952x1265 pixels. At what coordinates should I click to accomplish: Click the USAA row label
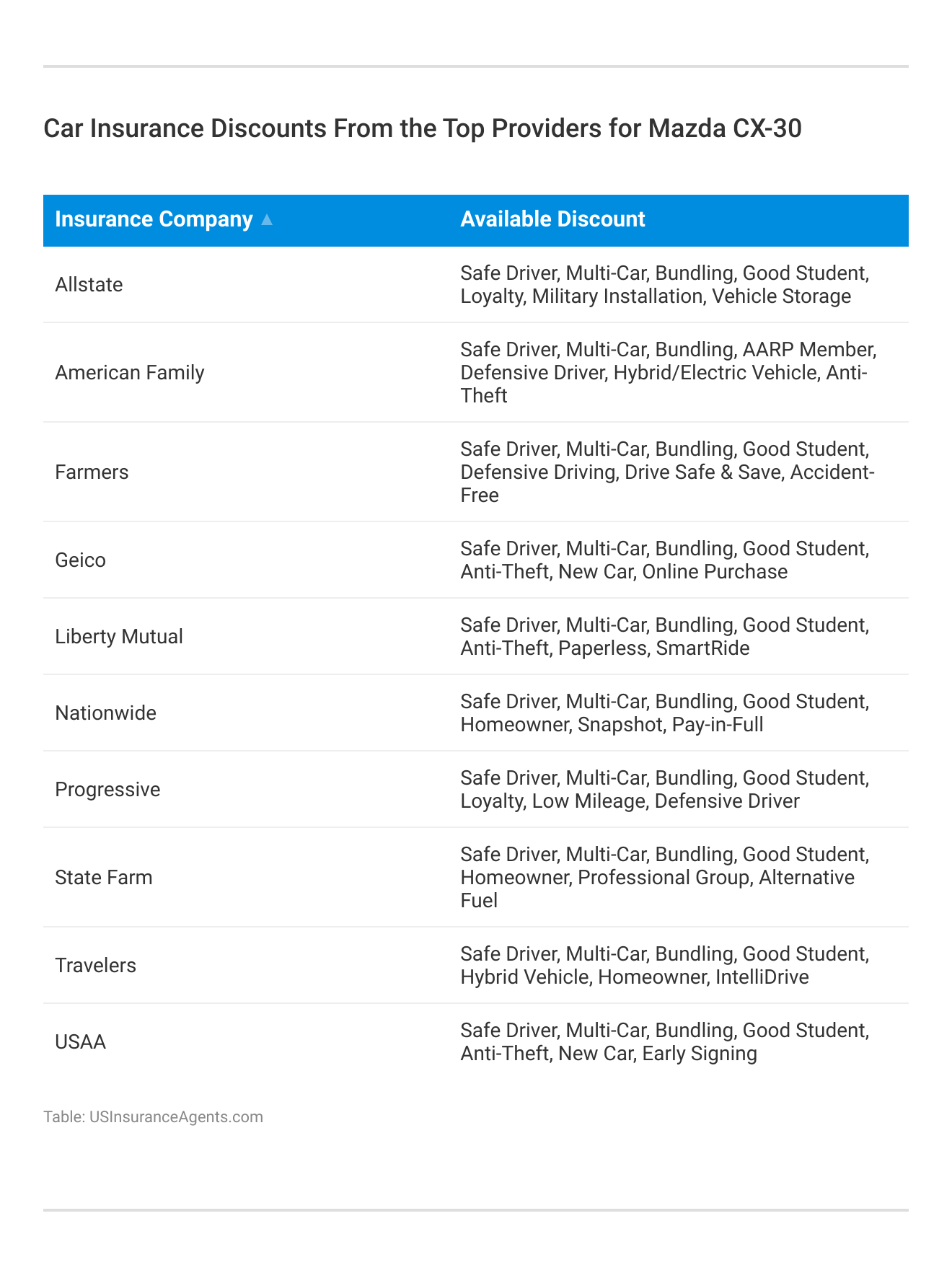80,1042
